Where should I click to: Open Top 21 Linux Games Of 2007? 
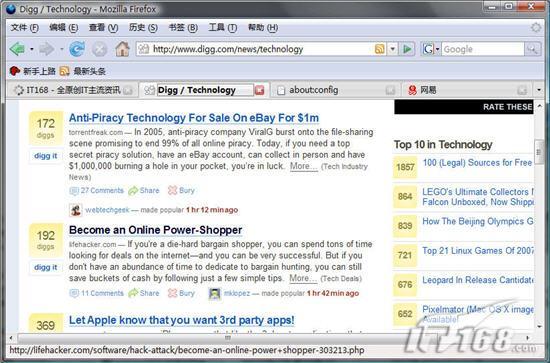point(478,251)
